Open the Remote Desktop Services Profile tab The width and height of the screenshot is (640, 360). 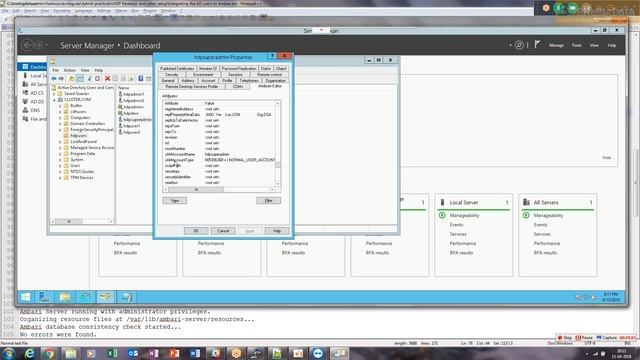(191, 87)
